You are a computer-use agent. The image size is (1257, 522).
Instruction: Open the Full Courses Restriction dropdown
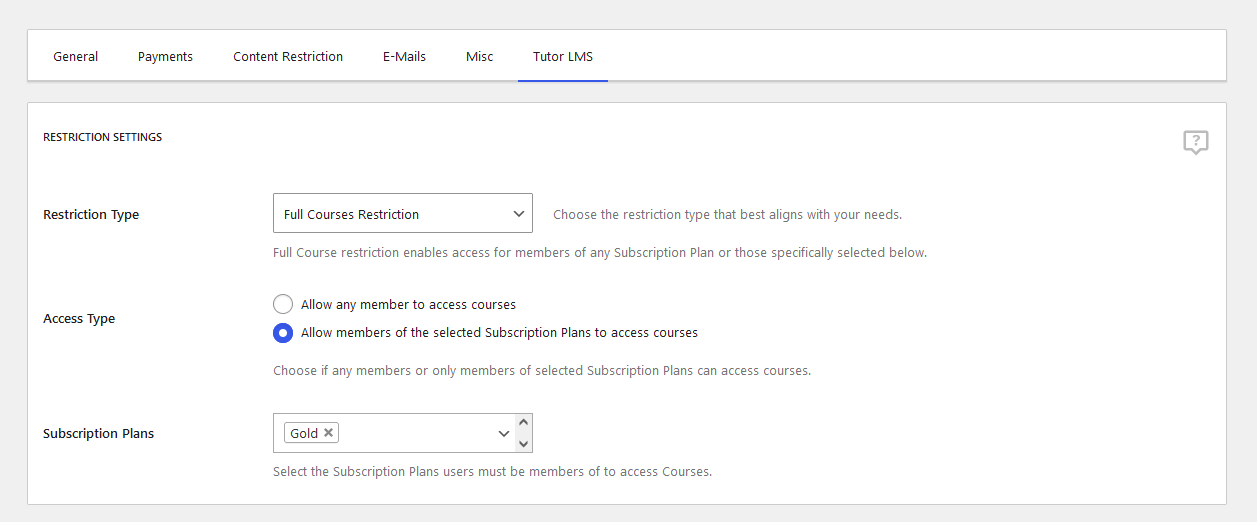coord(403,213)
